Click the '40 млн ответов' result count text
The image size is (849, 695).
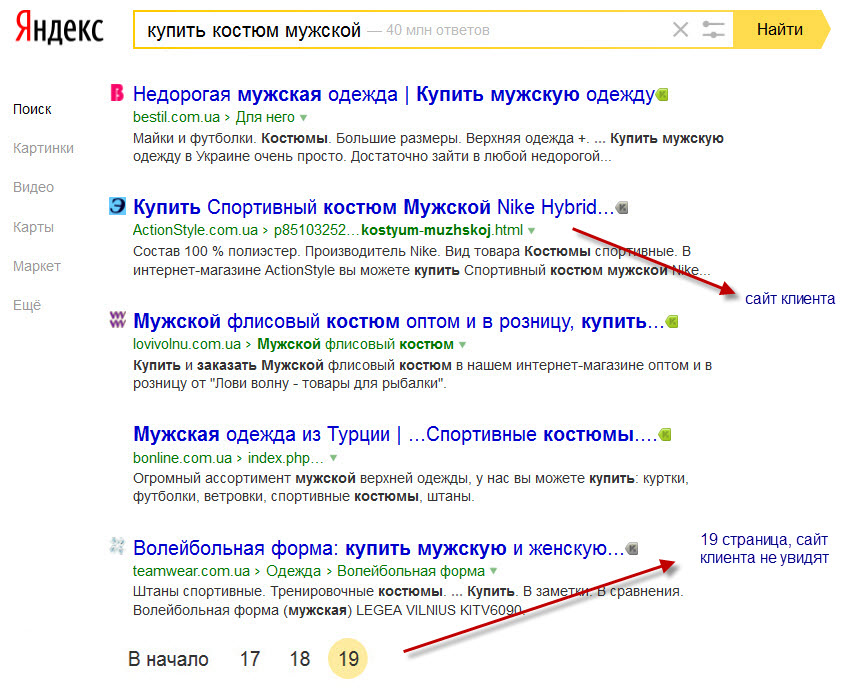(x=438, y=30)
